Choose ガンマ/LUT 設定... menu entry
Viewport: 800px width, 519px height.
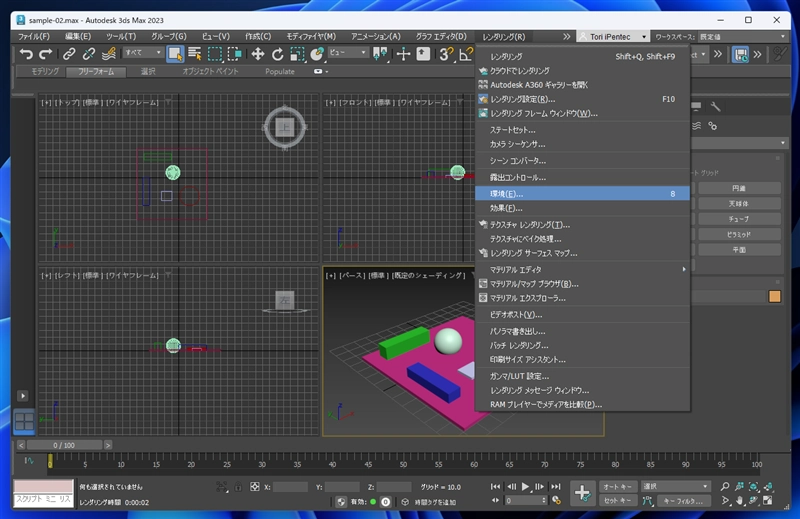click(582, 376)
